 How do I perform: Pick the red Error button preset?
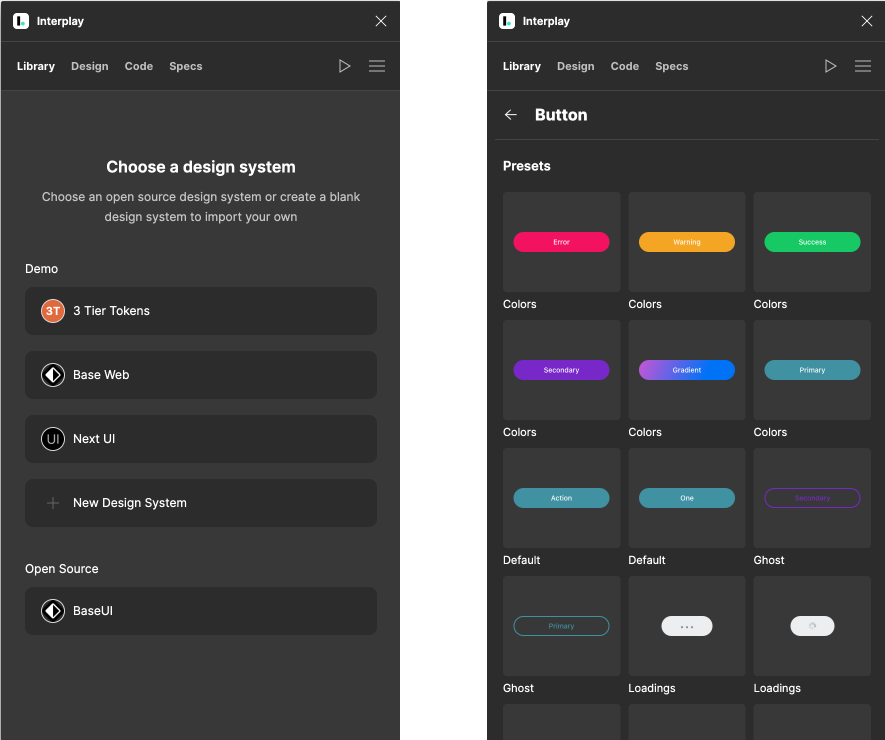[x=562, y=242]
